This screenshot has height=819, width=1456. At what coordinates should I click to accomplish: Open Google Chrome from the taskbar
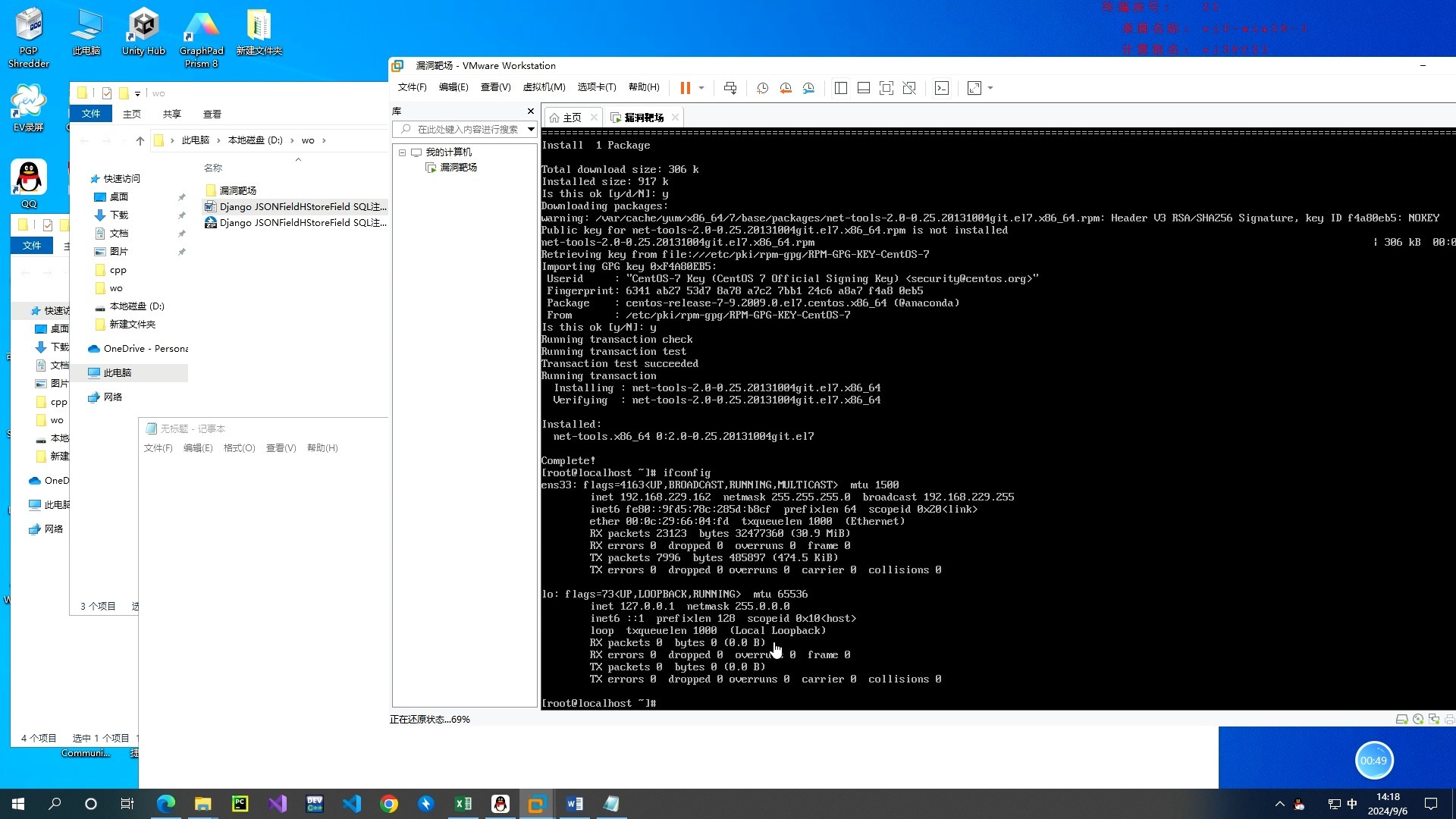click(389, 804)
